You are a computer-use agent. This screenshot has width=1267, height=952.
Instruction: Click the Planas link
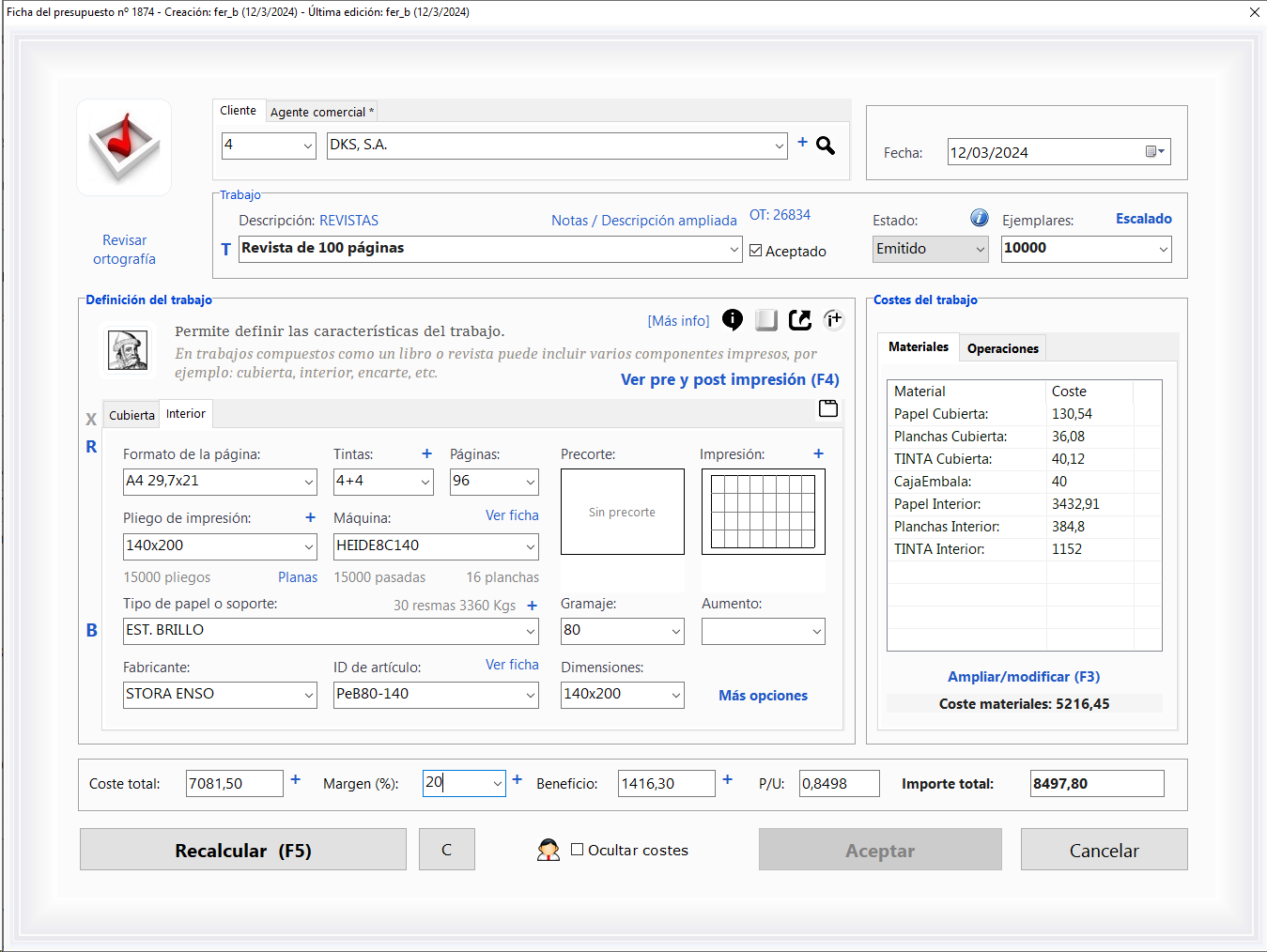(x=298, y=577)
